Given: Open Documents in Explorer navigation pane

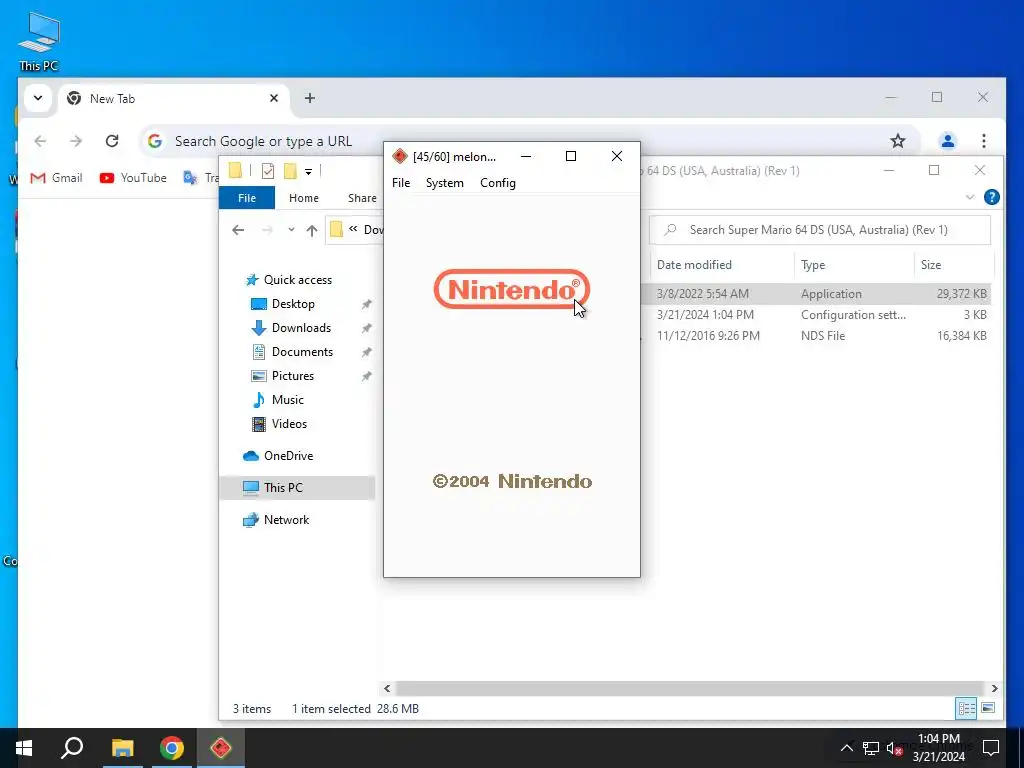Looking at the screenshot, I should click(292, 352).
